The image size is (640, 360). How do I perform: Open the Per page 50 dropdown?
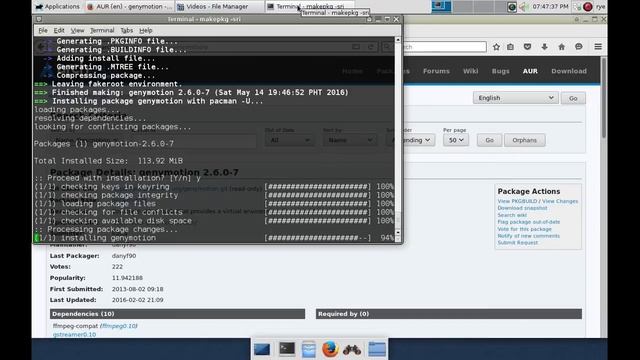coord(456,140)
